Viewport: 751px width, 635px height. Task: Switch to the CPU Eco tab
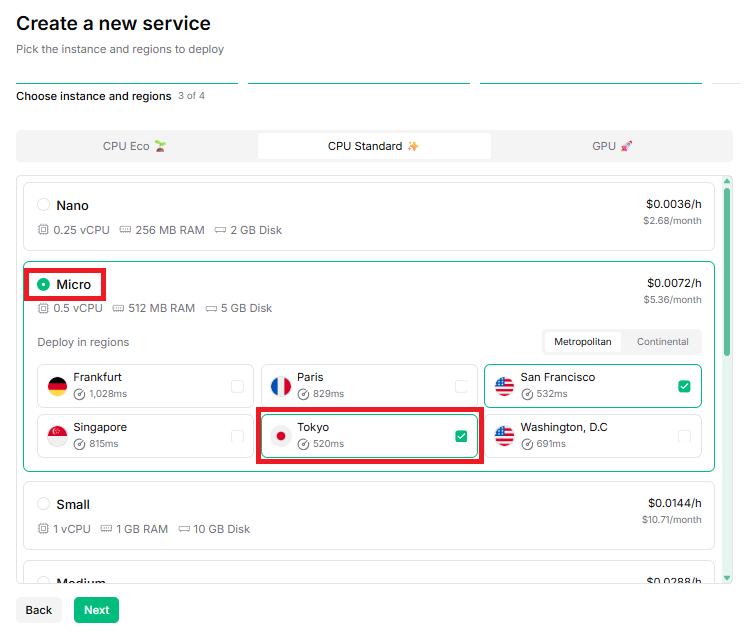pyautogui.click(x=137, y=146)
